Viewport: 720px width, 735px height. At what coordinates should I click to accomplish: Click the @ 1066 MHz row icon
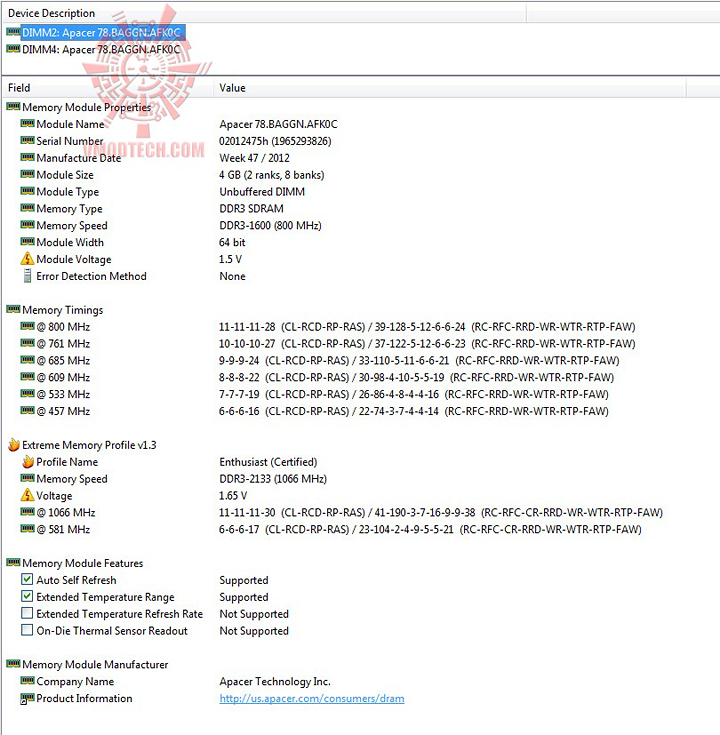pos(28,511)
